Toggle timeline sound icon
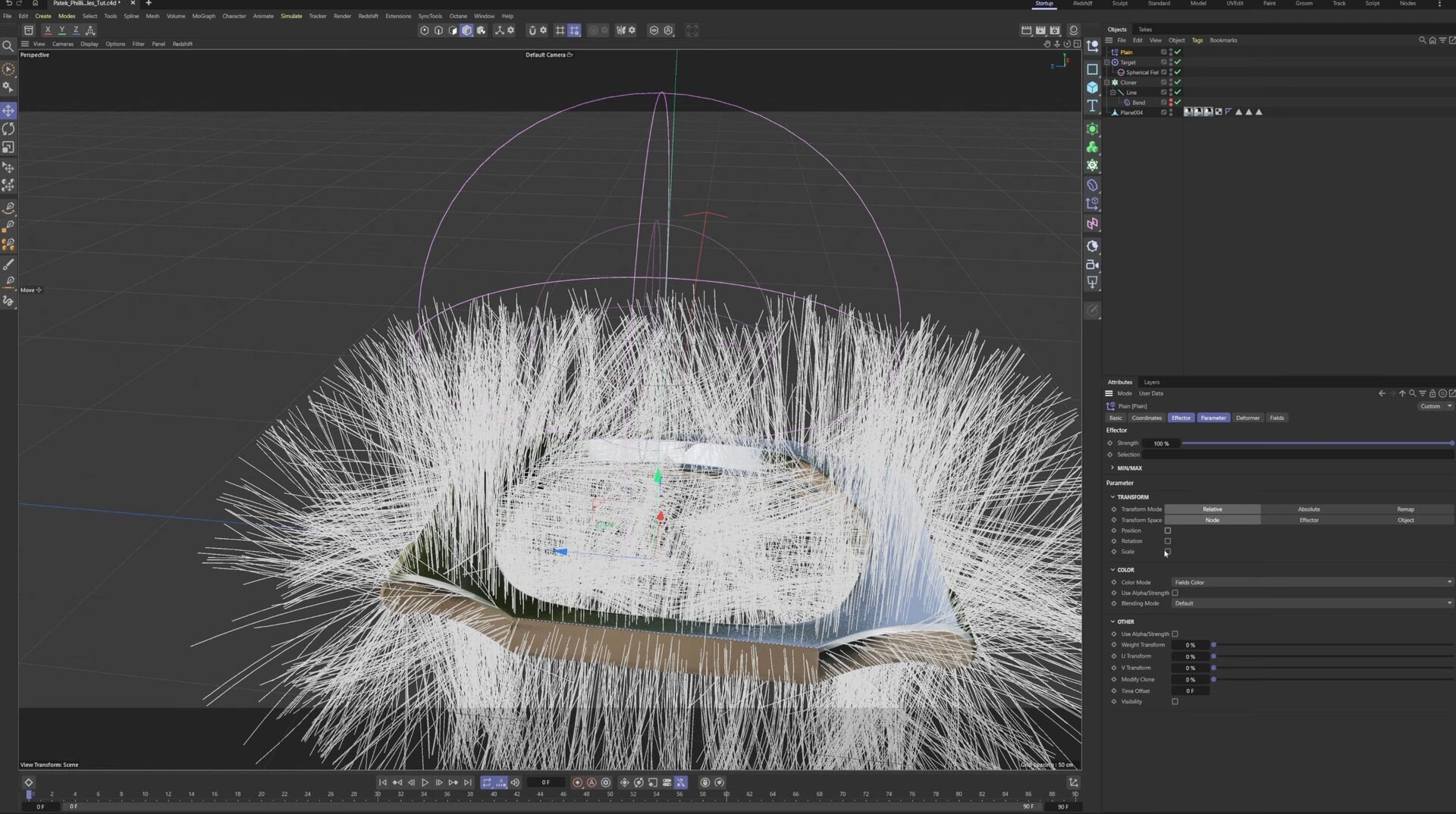 [516, 782]
